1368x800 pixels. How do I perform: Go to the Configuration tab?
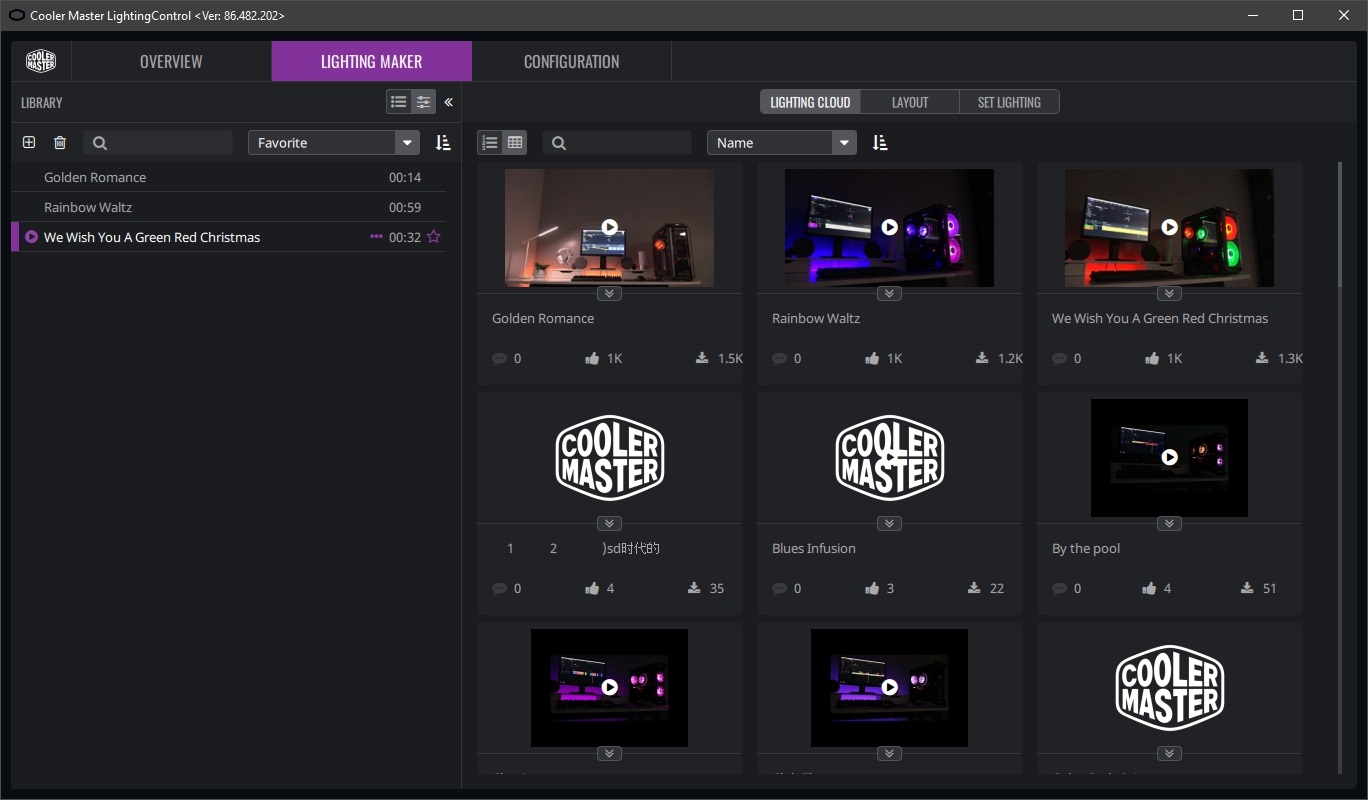pos(571,61)
